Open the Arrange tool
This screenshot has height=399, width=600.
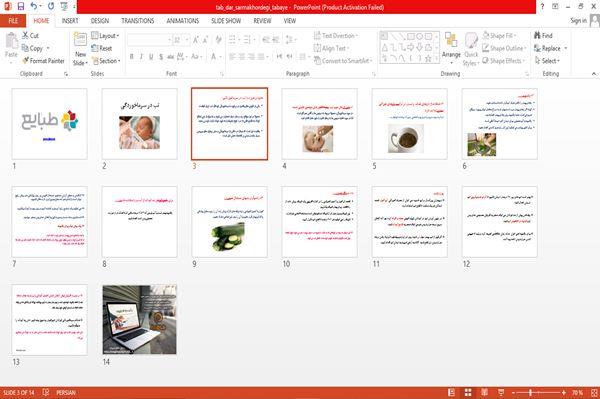pyautogui.click(x=451, y=49)
